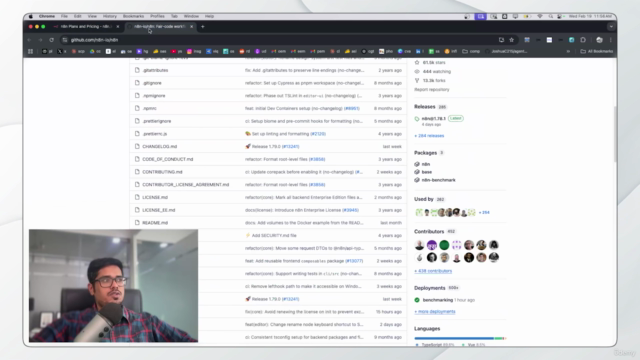This screenshot has height=360, width=640.
Task: Open the n8n package
Action: [426, 164]
